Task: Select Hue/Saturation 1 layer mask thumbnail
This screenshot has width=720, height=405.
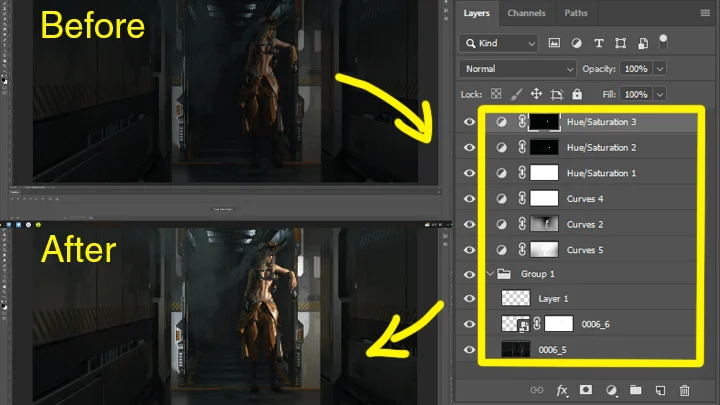Action: coord(544,173)
